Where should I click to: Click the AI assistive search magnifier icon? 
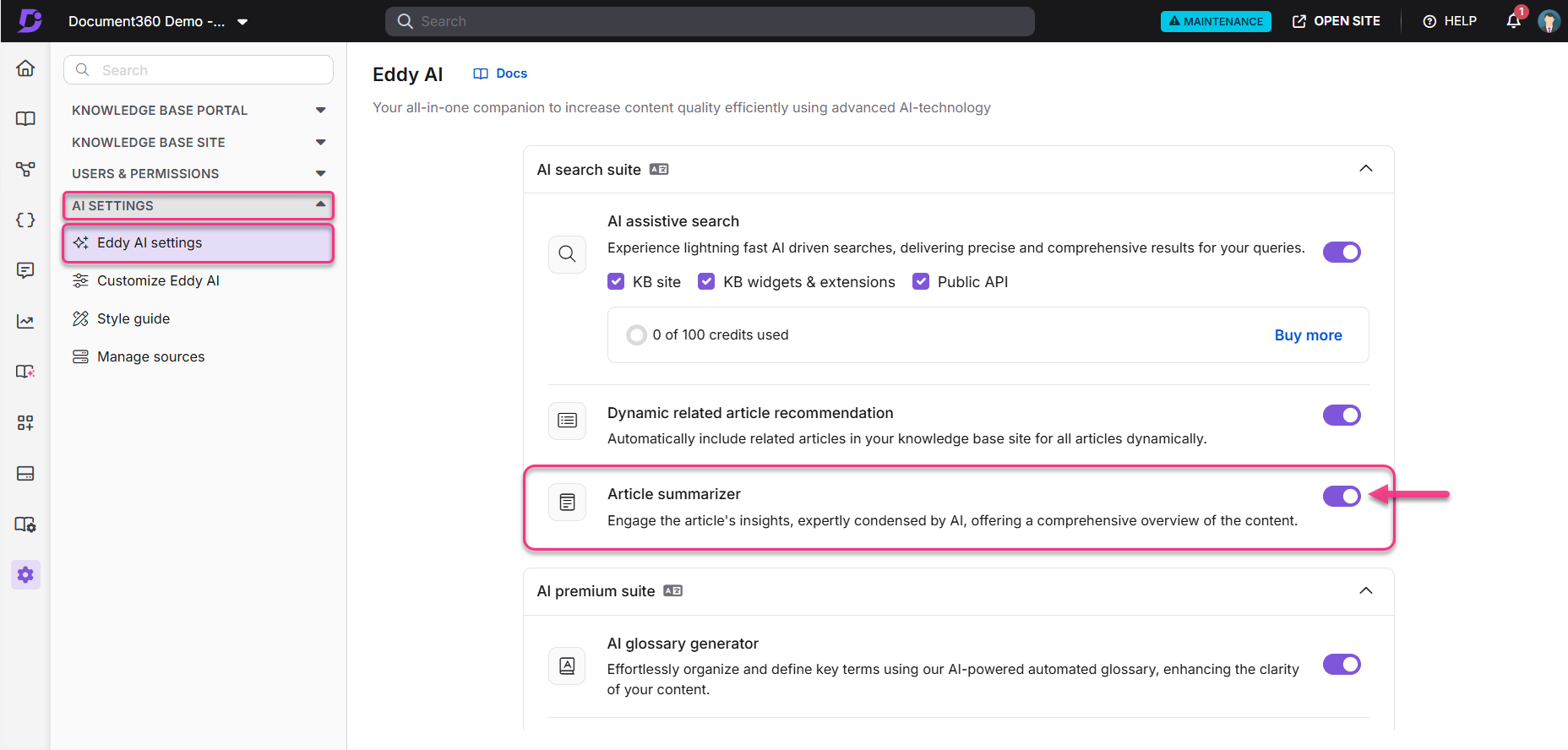click(567, 253)
